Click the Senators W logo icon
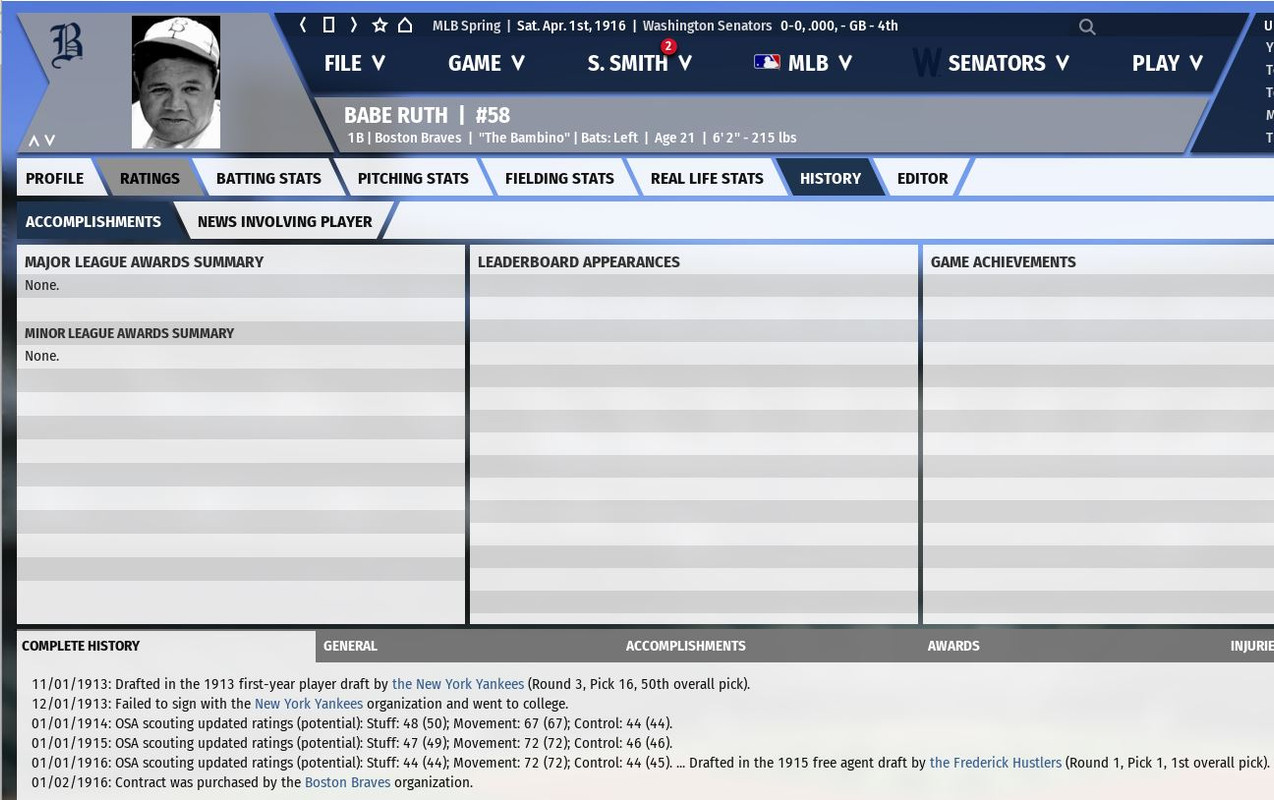 tap(927, 63)
